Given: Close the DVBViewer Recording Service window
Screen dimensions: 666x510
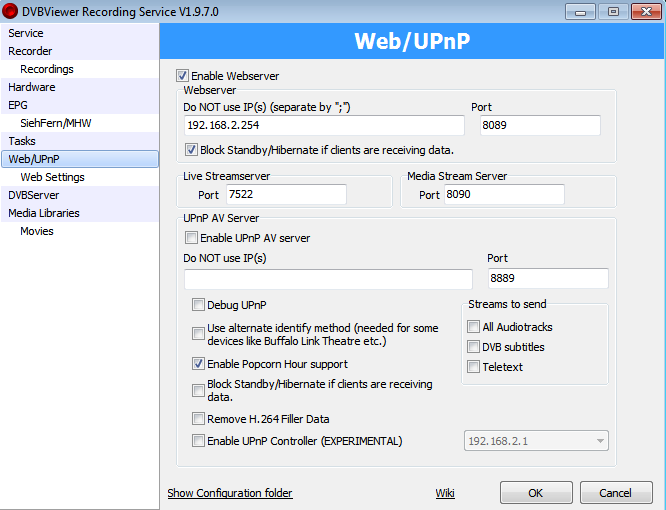Looking at the screenshot, I should tap(646, 11).
